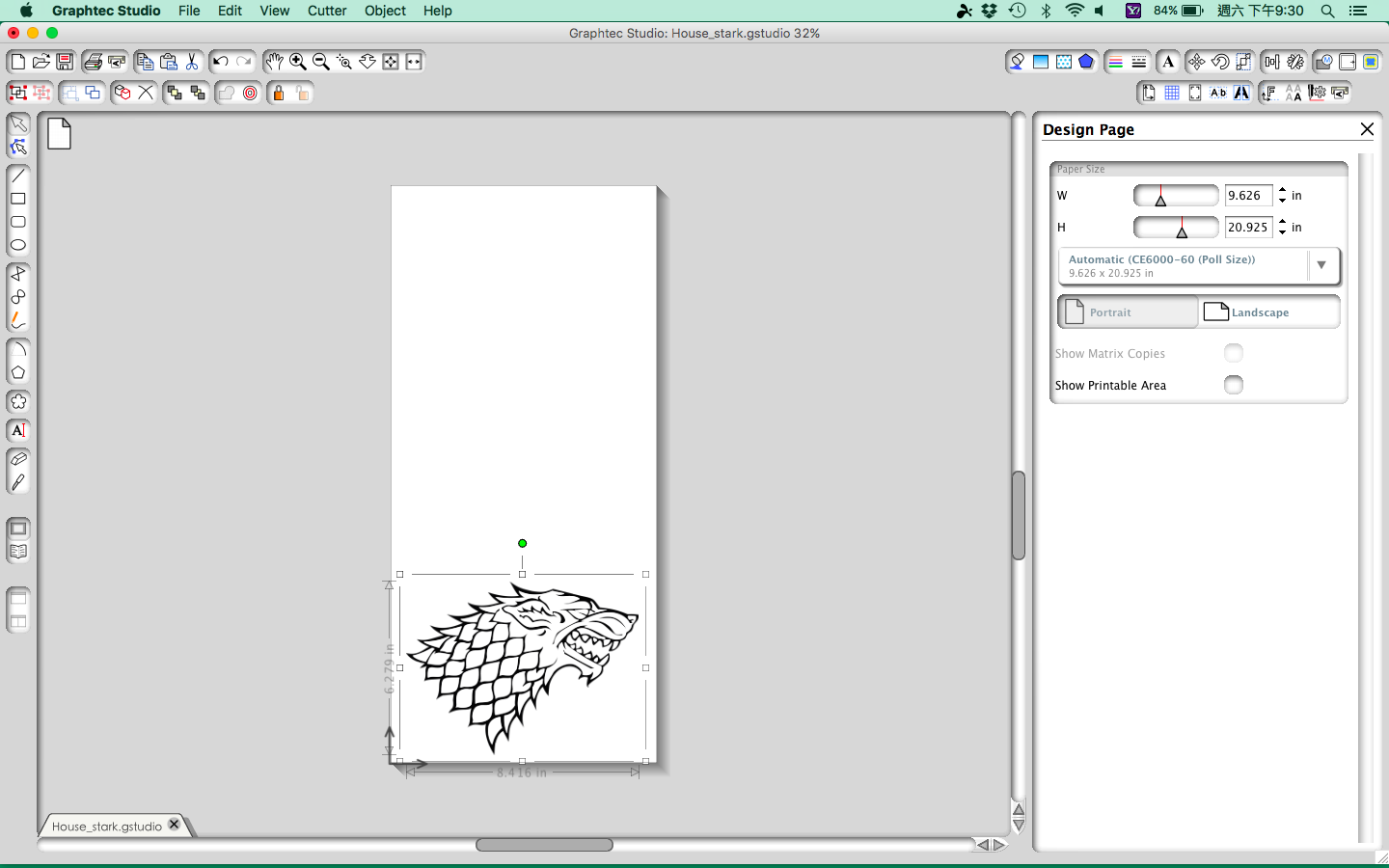Screen dimensions: 1389x868
Task: Open the Text Style panel with the A icon
Action: coord(1168,62)
